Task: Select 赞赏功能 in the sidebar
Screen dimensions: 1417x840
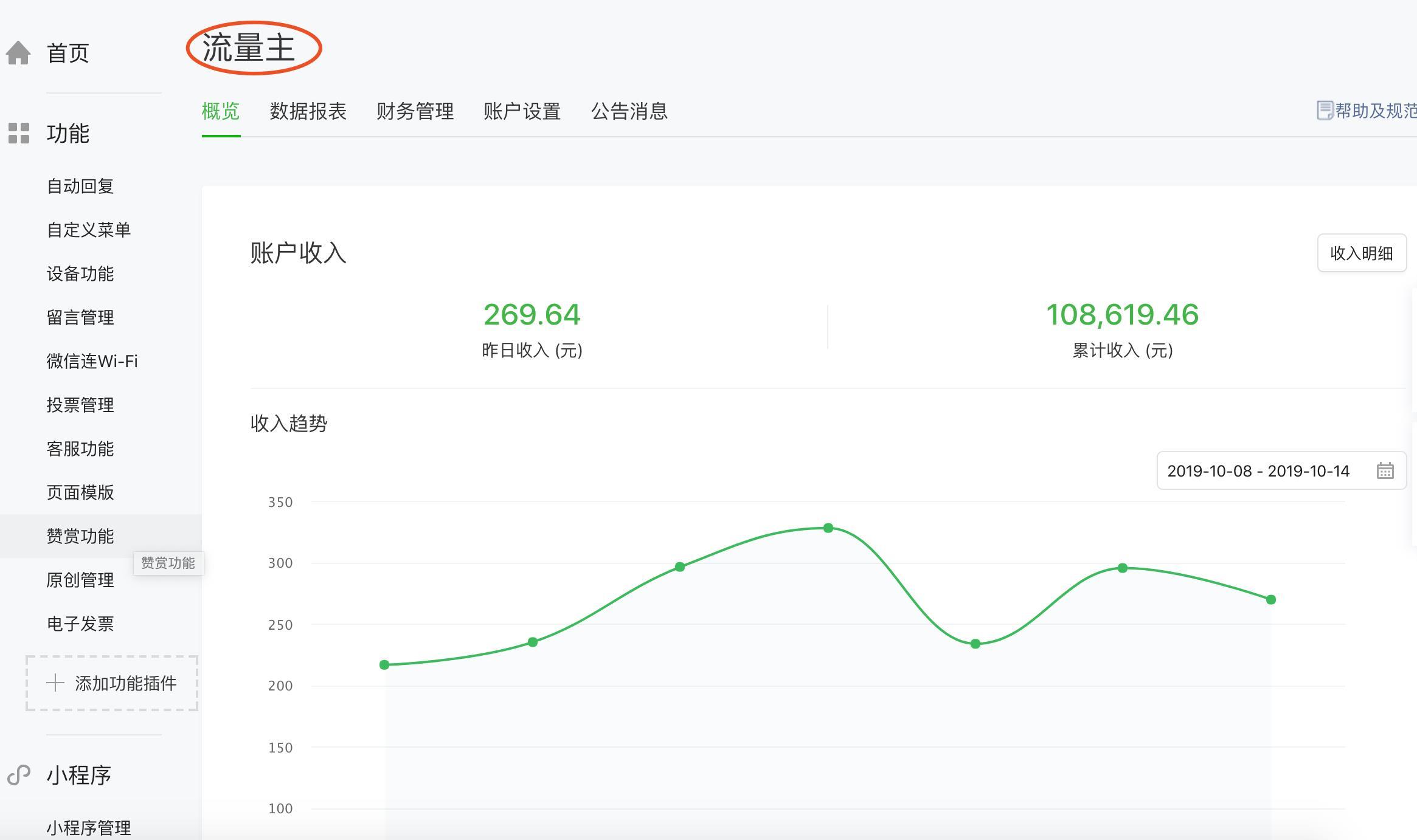Action: tap(80, 536)
